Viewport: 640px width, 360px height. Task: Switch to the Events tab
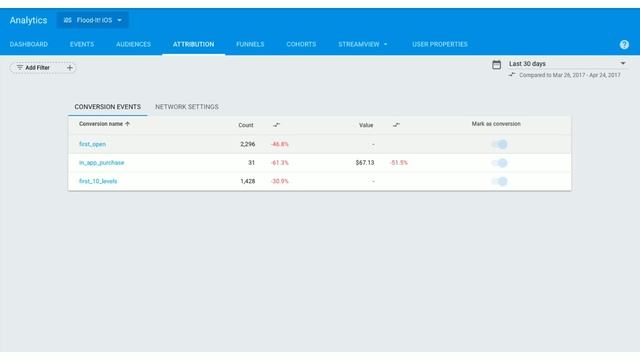pyautogui.click(x=82, y=44)
